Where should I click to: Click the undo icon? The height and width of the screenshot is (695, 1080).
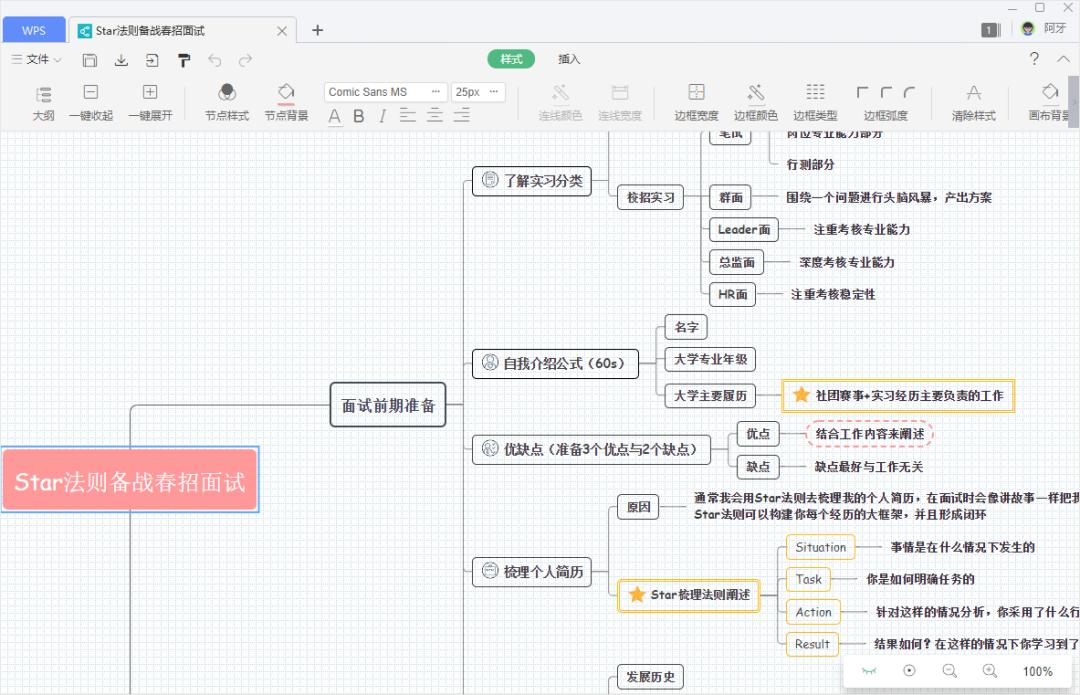coord(215,61)
